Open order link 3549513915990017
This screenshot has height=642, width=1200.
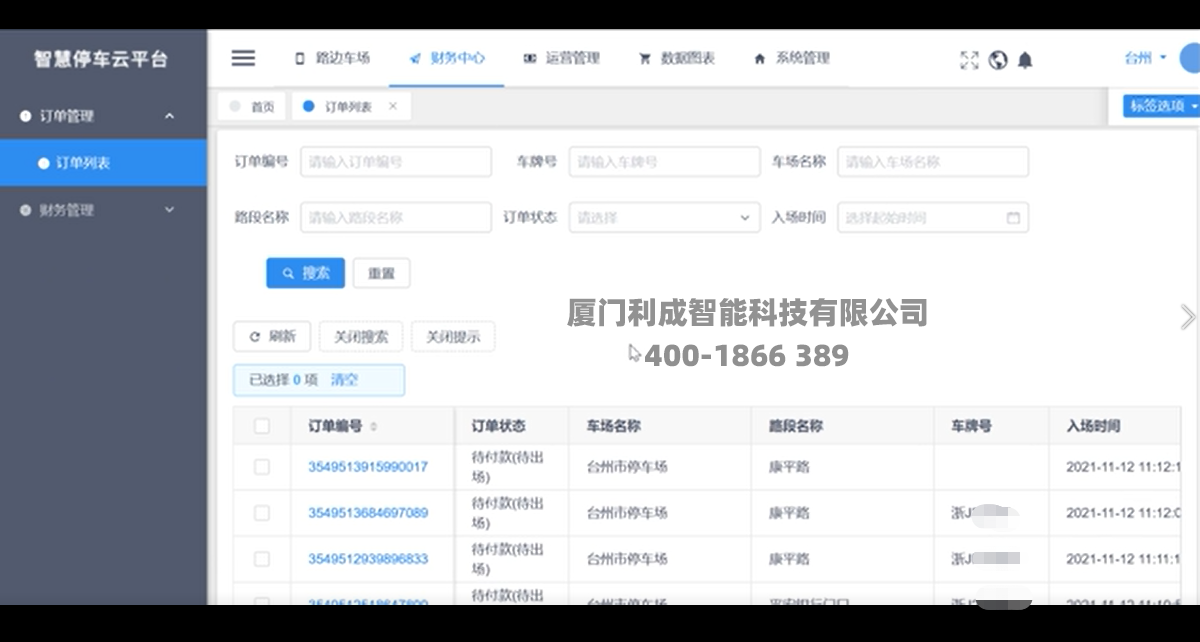point(368,467)
